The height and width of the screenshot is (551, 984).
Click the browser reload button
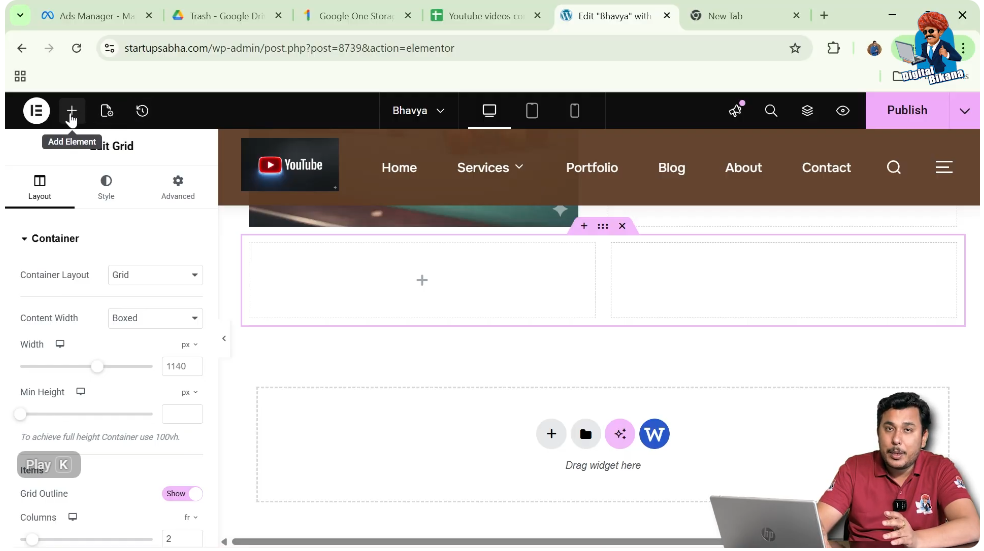coord(77,48)
